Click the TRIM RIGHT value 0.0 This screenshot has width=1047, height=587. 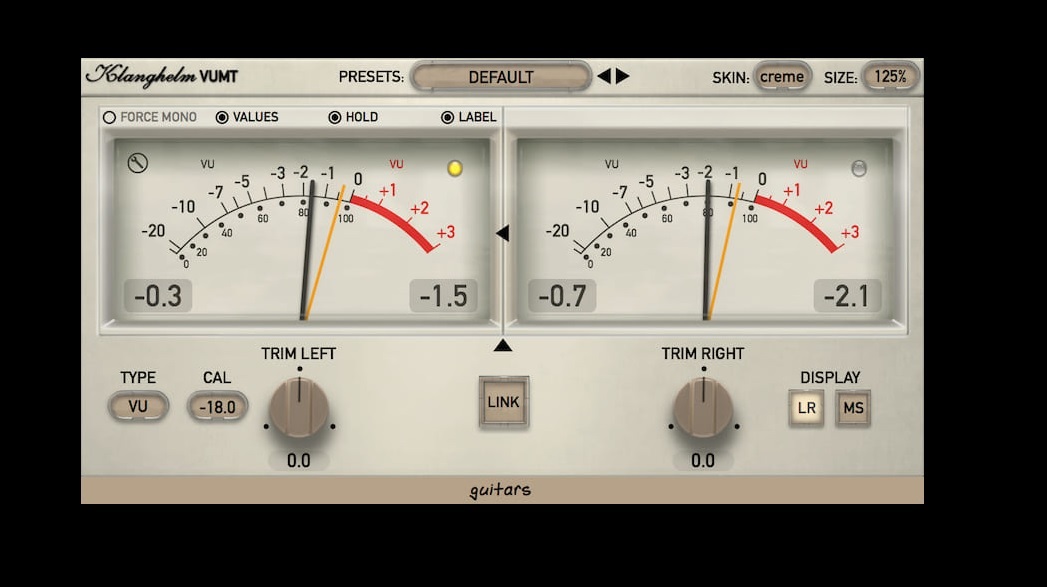[x=702, y=460]
